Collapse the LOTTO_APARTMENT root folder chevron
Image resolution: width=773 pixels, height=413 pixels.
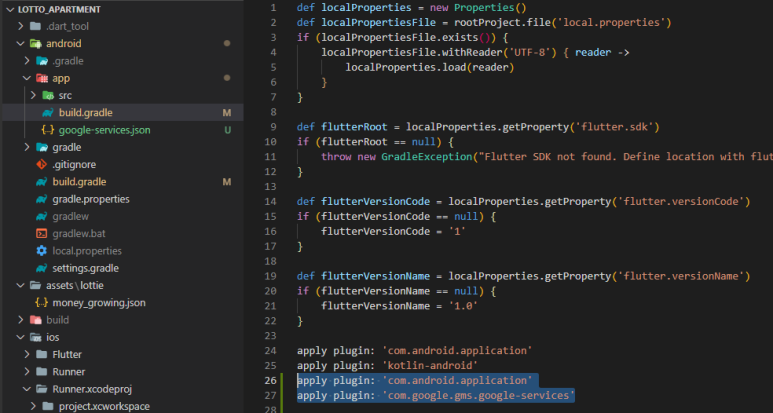(x=10, y=9)
